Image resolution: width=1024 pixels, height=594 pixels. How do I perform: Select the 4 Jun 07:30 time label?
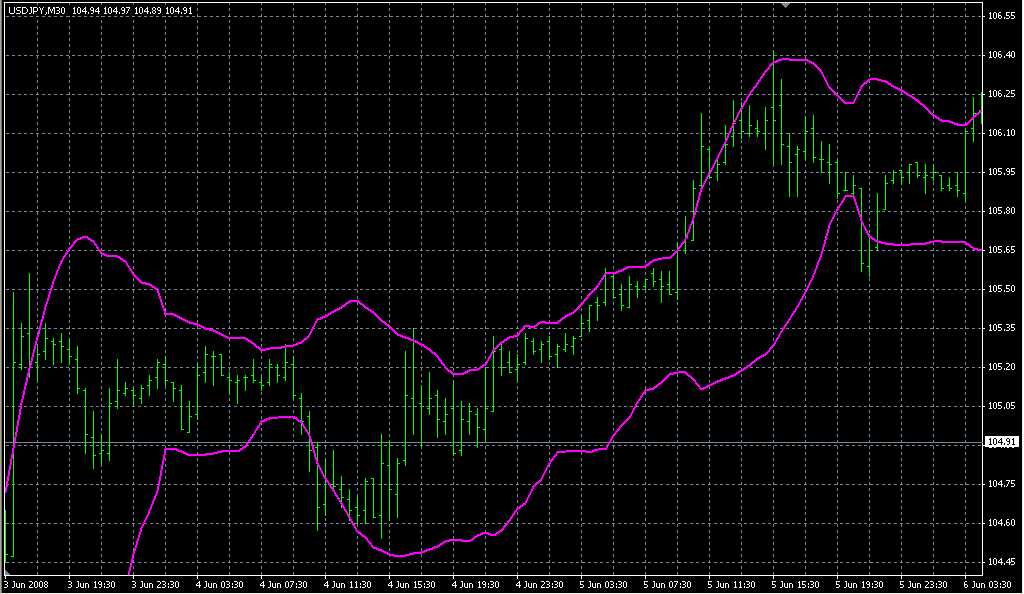(x=283, y=584)
